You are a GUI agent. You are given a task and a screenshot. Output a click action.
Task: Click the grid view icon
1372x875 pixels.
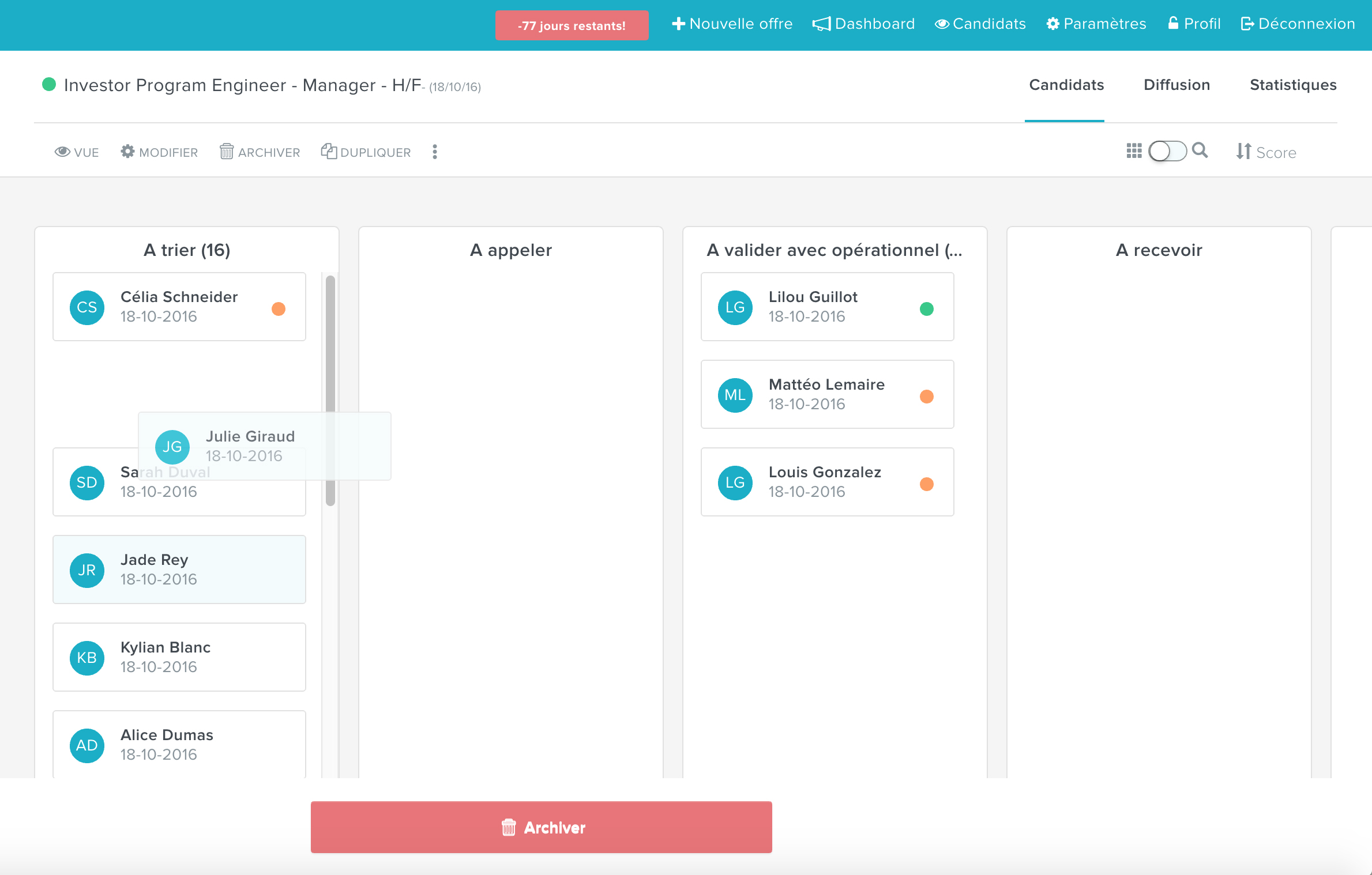tap(1134, 151)
